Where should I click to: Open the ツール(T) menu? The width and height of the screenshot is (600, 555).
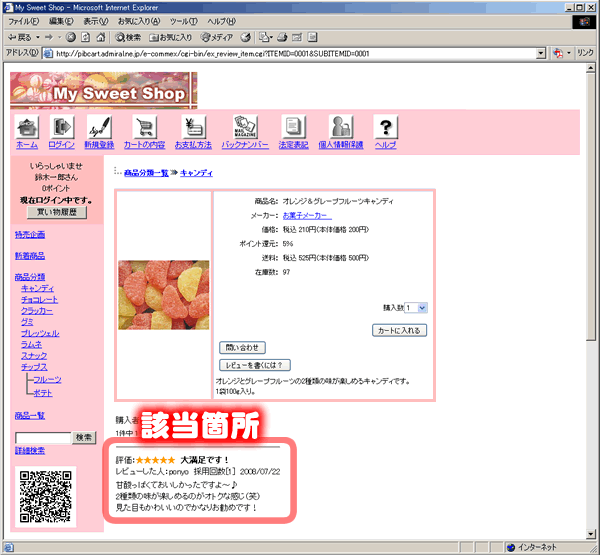pyautogui.click(x=184, y=21)
